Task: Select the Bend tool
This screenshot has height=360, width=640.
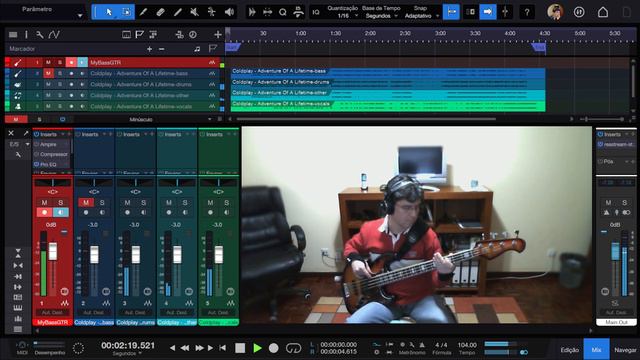Action: click(x=211, y=12)
